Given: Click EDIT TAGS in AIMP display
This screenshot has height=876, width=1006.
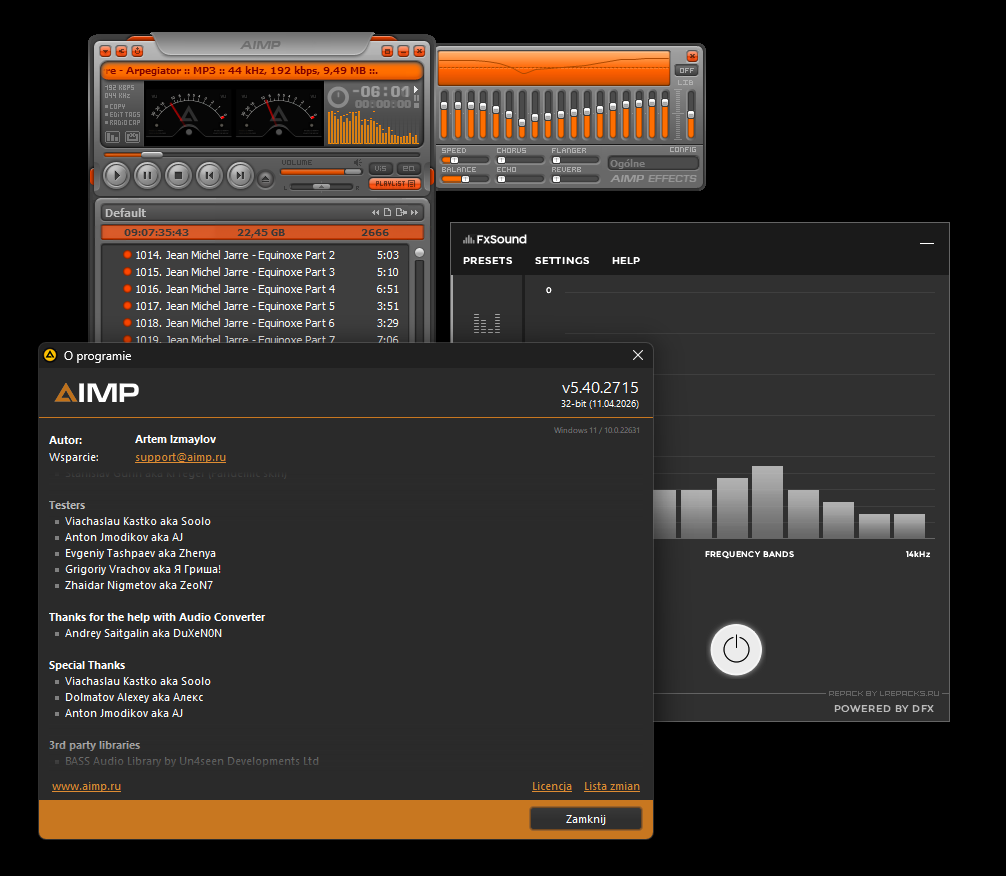Looking at the screenshot, I should point(123,114).
